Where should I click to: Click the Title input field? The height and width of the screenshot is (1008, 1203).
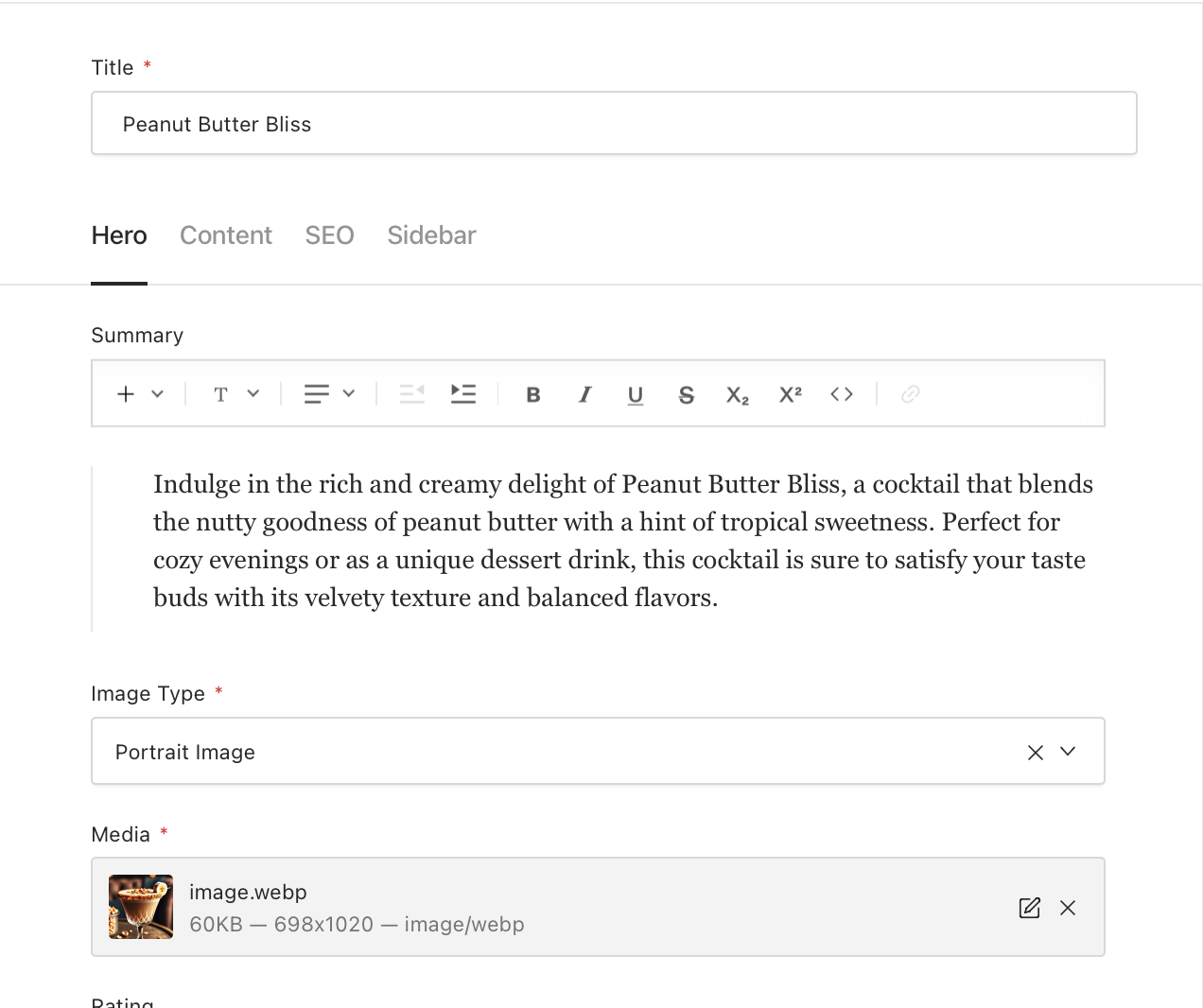pos(614,123)
